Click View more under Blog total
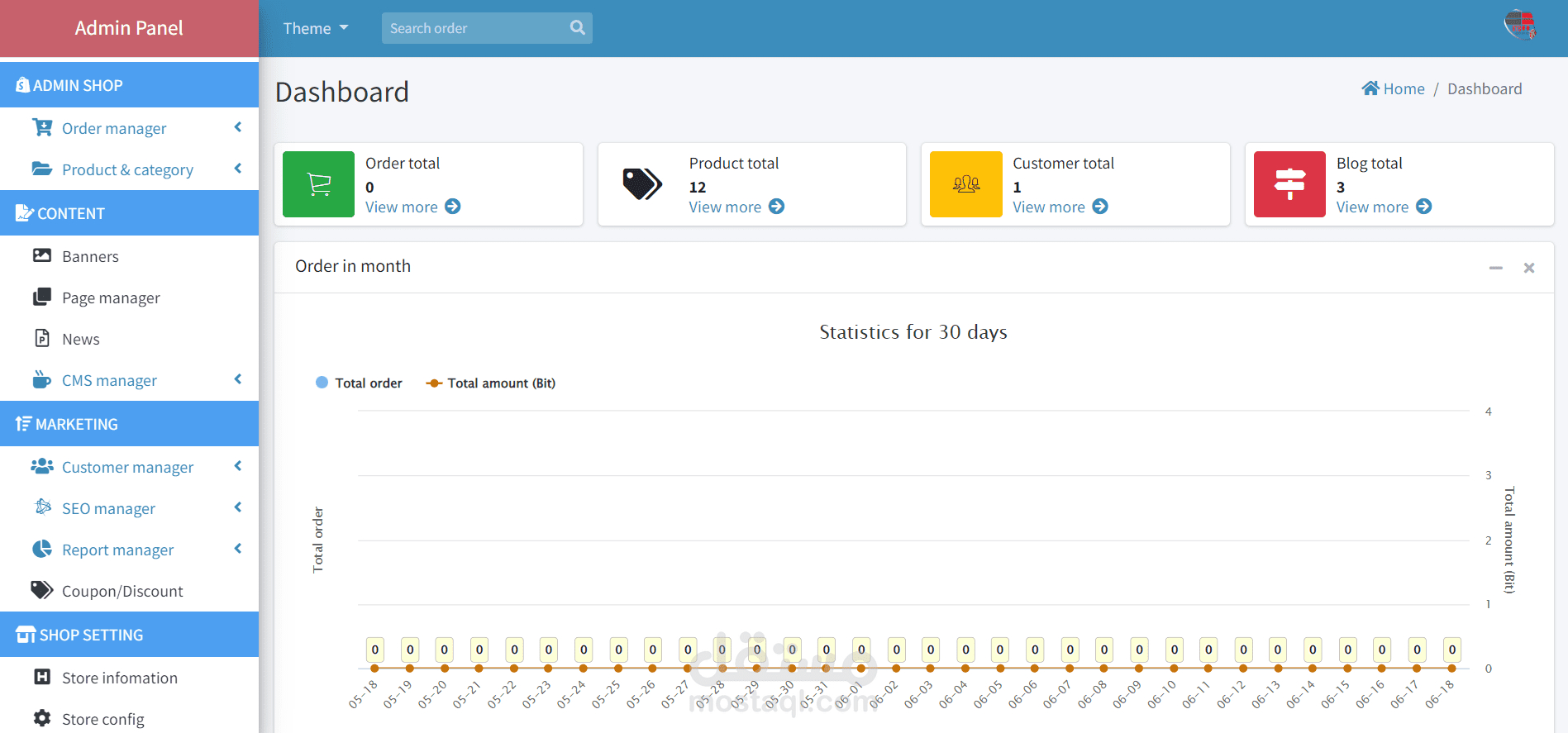 tap(1373, 207)
